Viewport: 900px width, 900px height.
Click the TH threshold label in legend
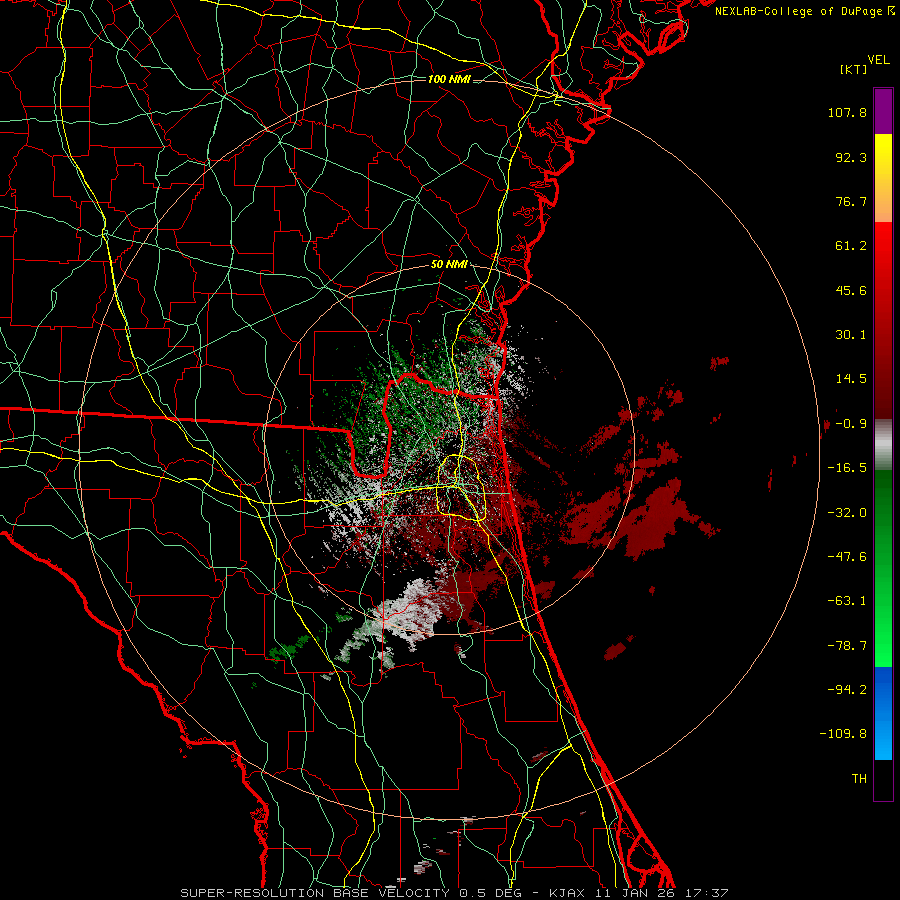click(x=859, y=779)
